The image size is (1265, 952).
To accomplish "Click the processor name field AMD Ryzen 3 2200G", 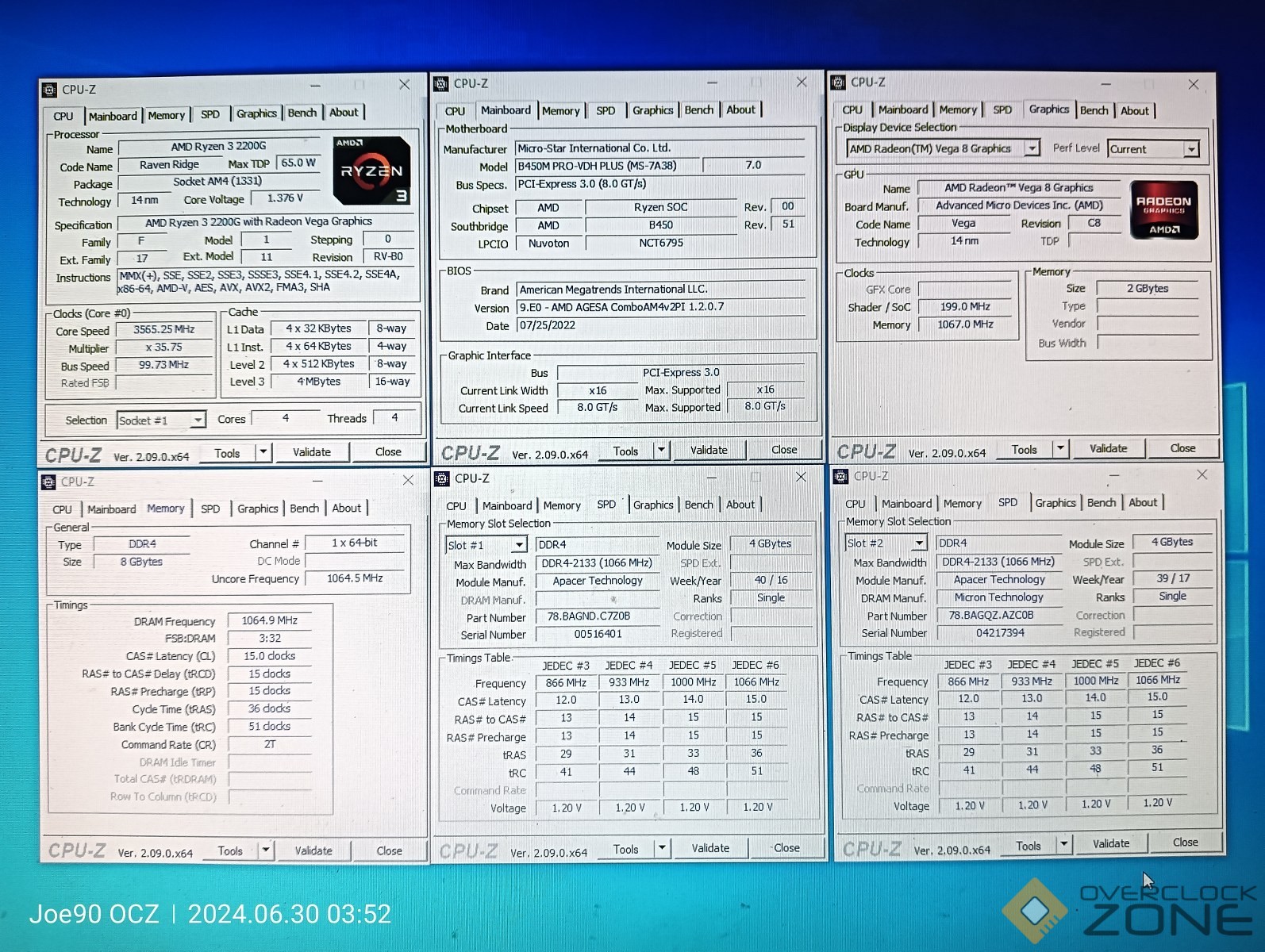I will pyautogui.click(x=218, y=147).
